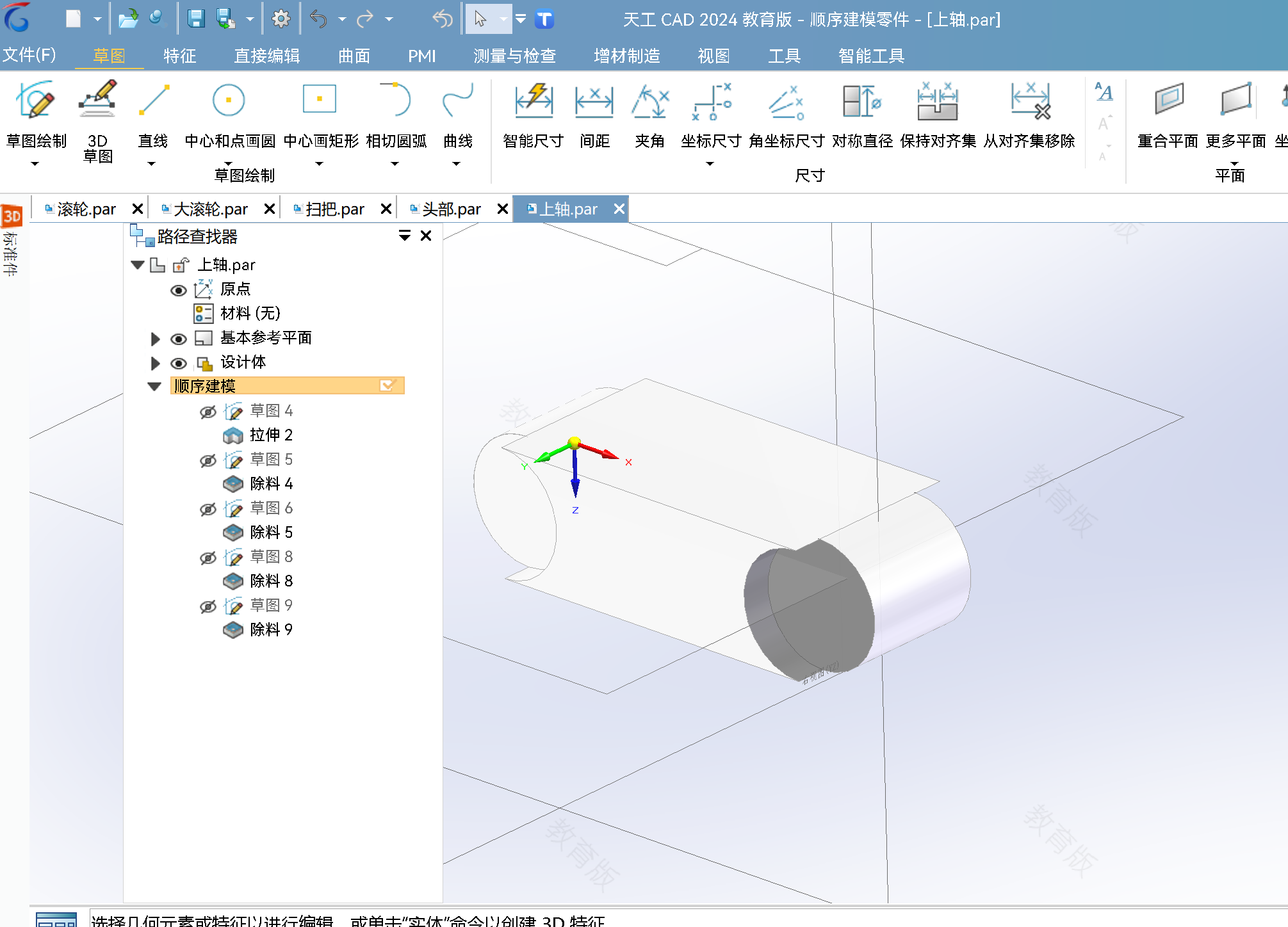Toggle visibility of 基本参考平面
Viewport: 1288px width, 927px height.
179,339
